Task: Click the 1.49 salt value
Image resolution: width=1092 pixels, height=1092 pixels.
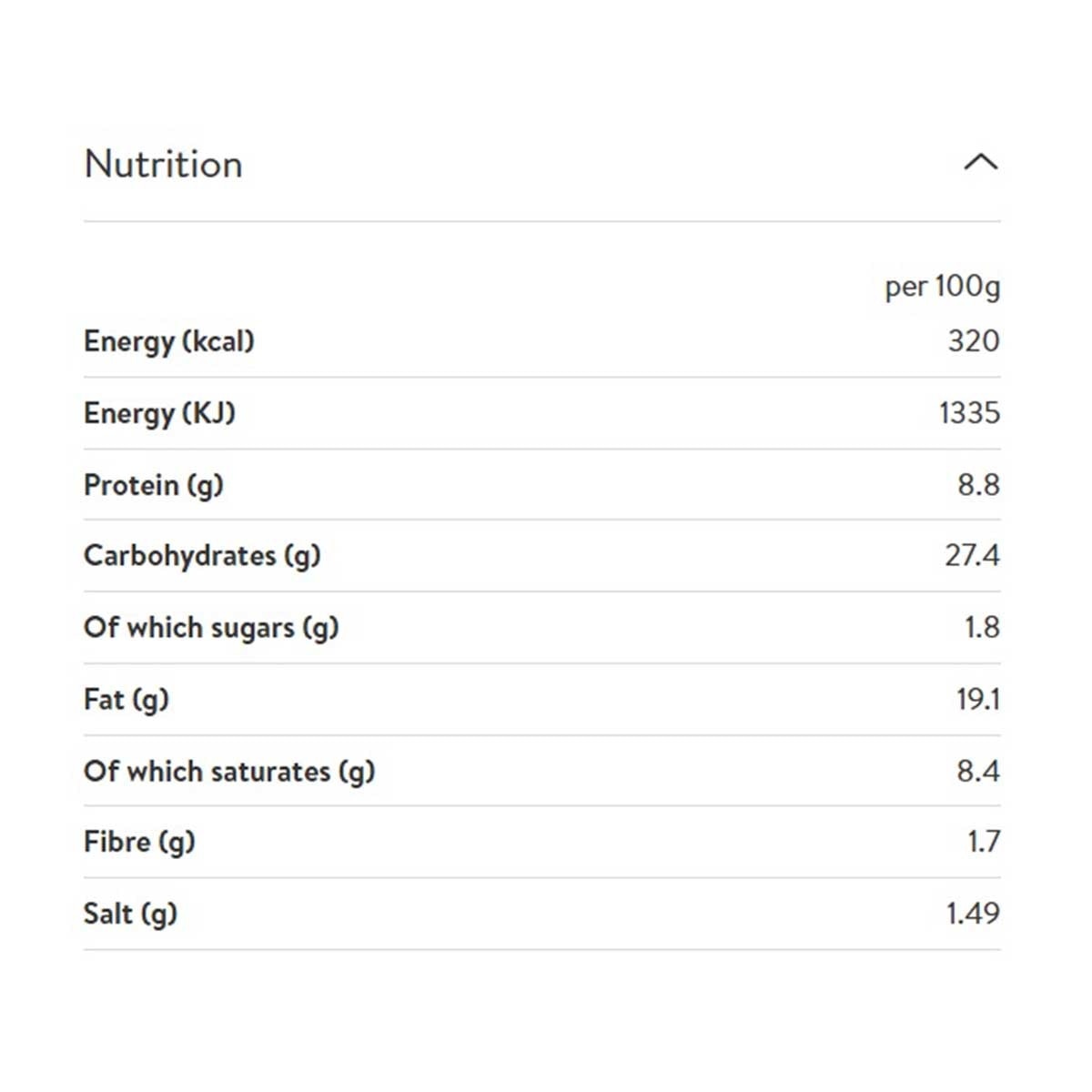Action: [972, 914]
